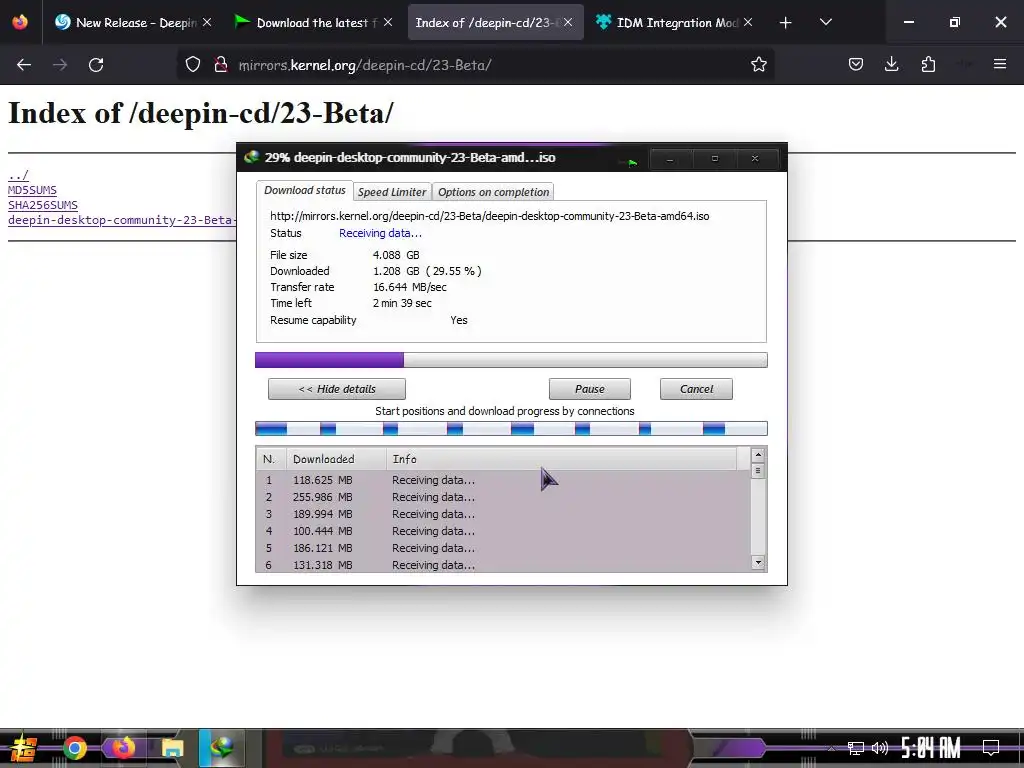Image resolution: width=1024 pixels, height=768 pixels.
Task: Open the extensions puzzle icon
Action: (928, 65)
